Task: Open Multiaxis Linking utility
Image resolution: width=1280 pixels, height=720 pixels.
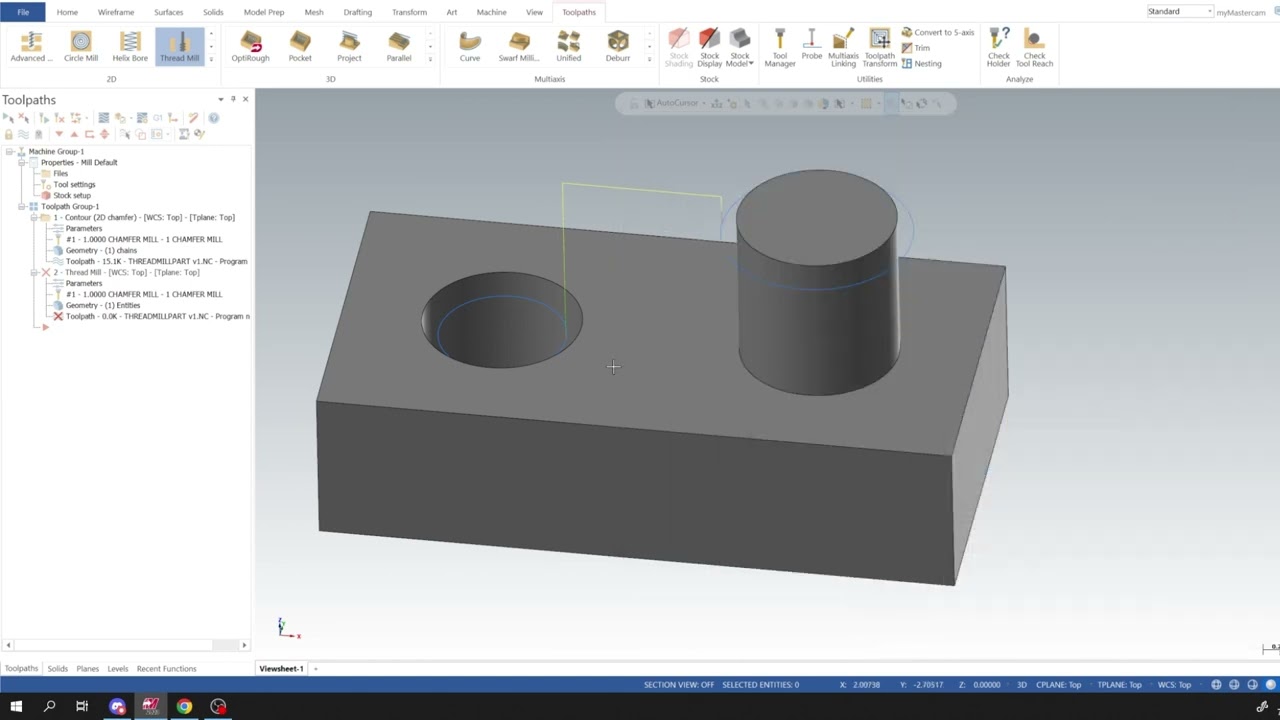Action: [x=843, y=48]
